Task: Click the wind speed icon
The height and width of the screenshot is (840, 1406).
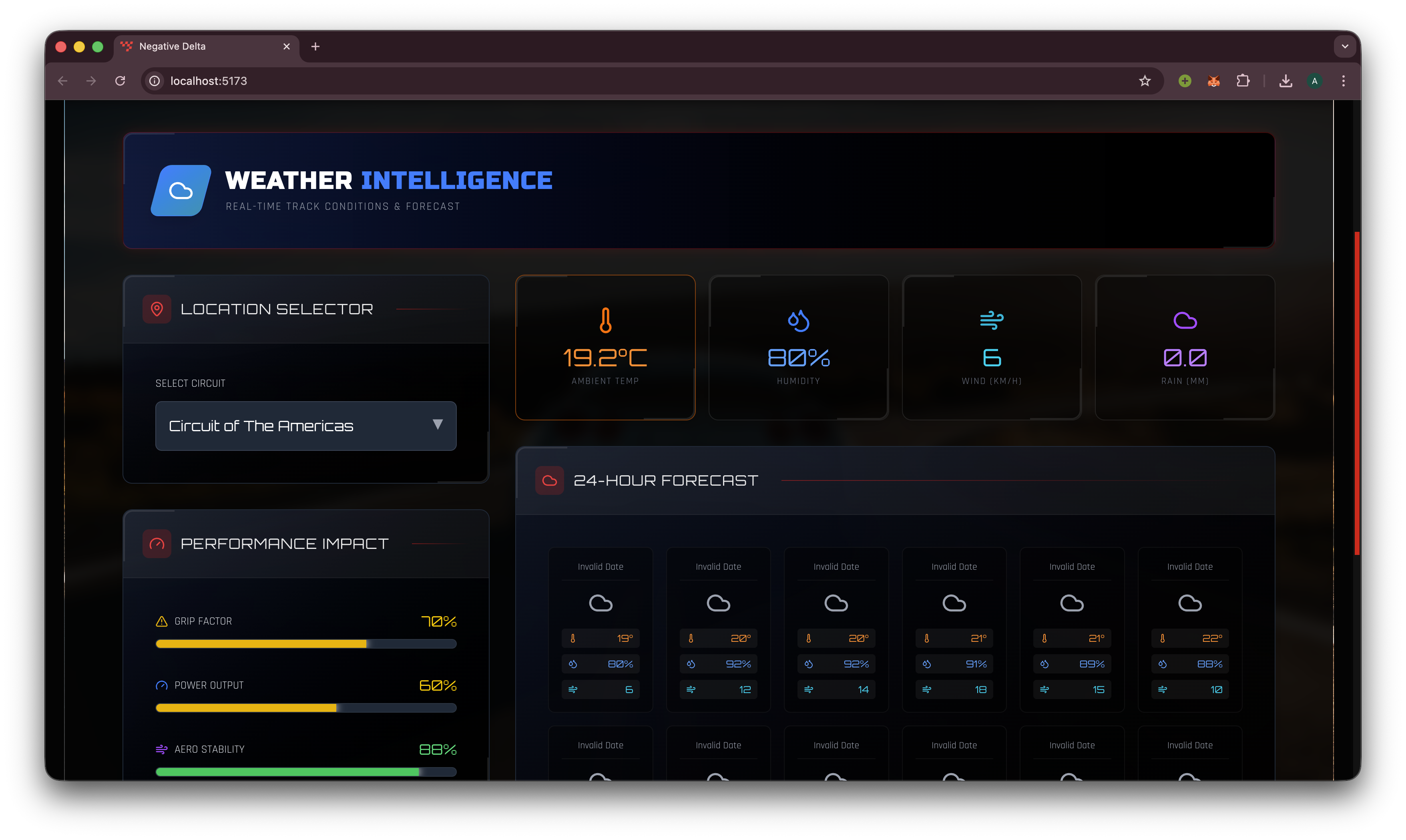Action: 991,320
